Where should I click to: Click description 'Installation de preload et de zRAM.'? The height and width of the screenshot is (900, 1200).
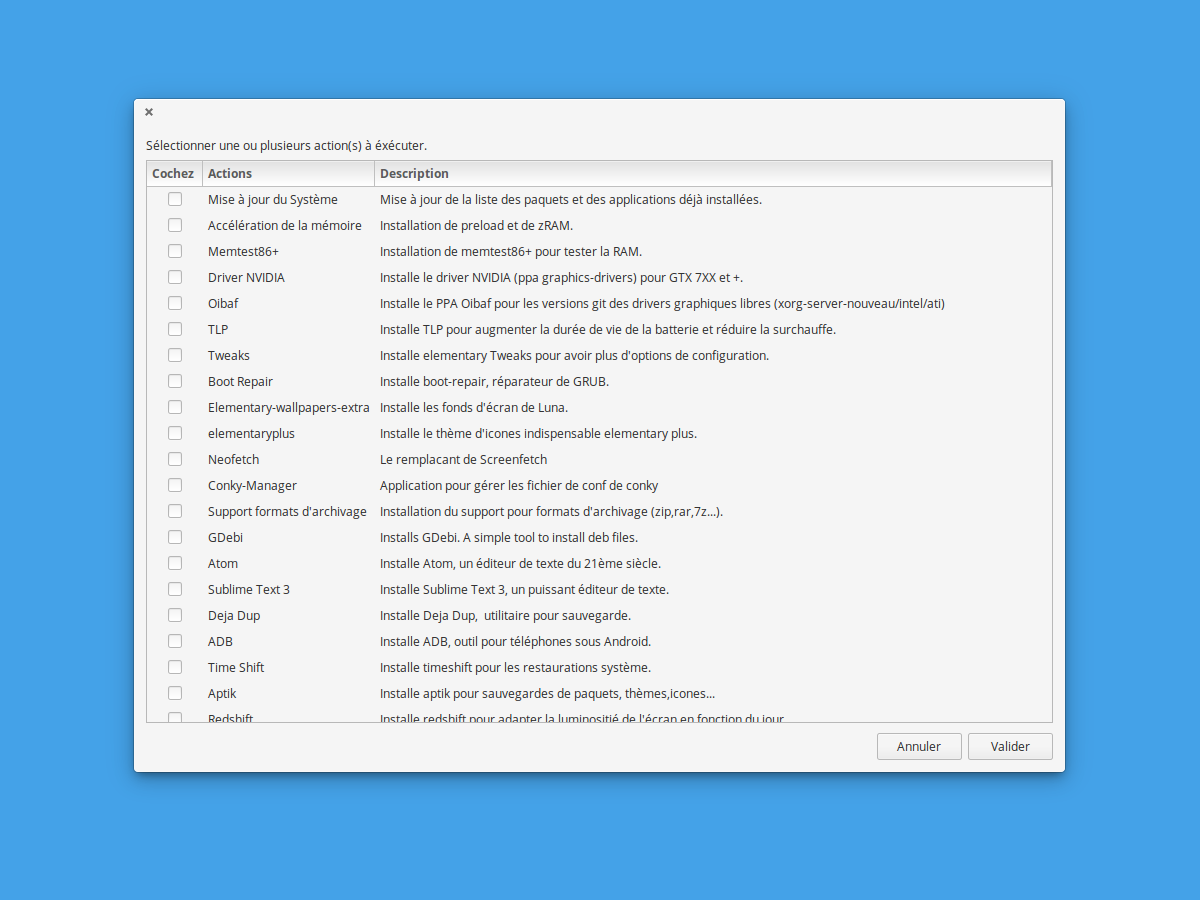(476, 225)
